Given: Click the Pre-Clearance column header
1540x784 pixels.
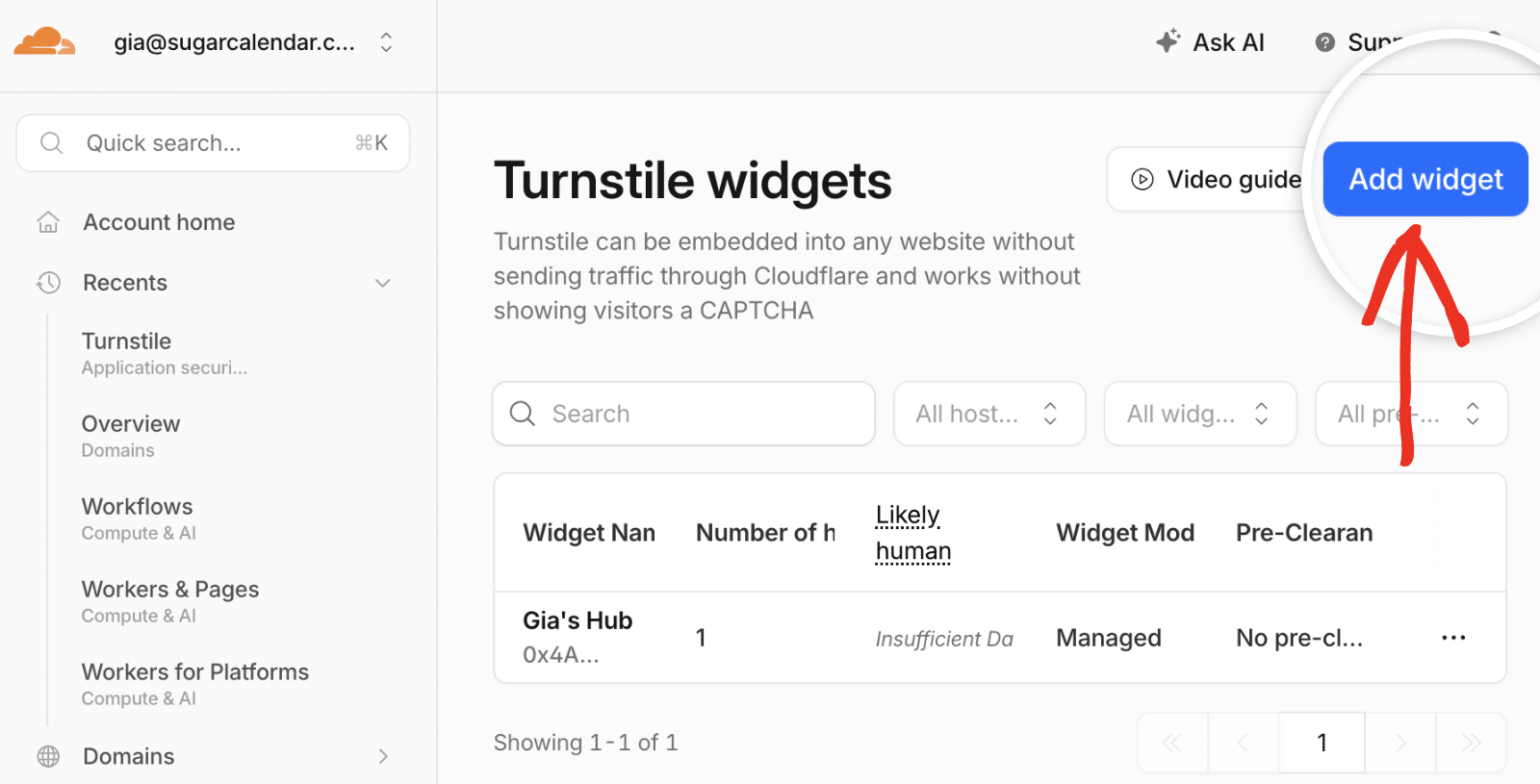Looking at the screenshot, I should 1304,533.
